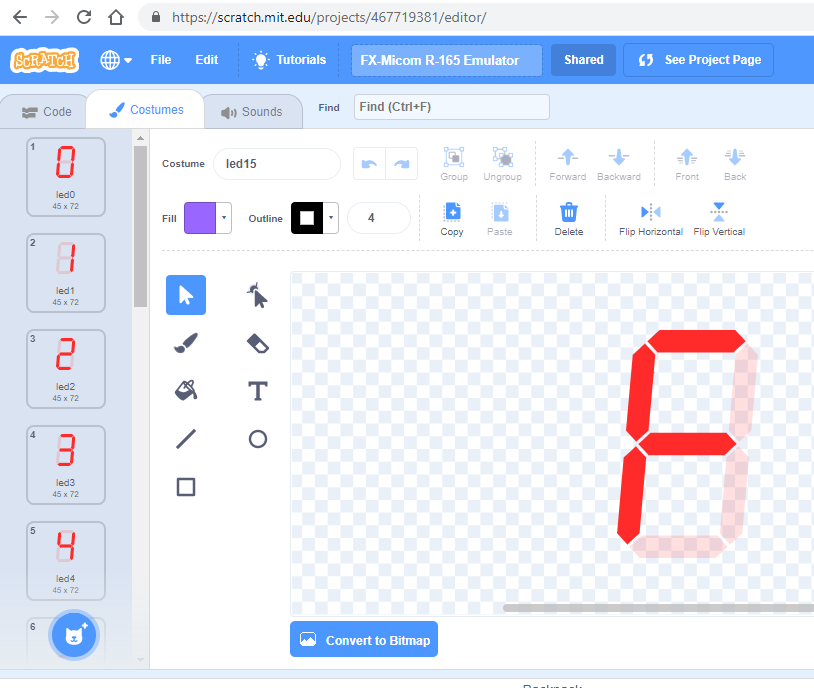
Task: Copy the selected shape
Action: pos(452,219)
